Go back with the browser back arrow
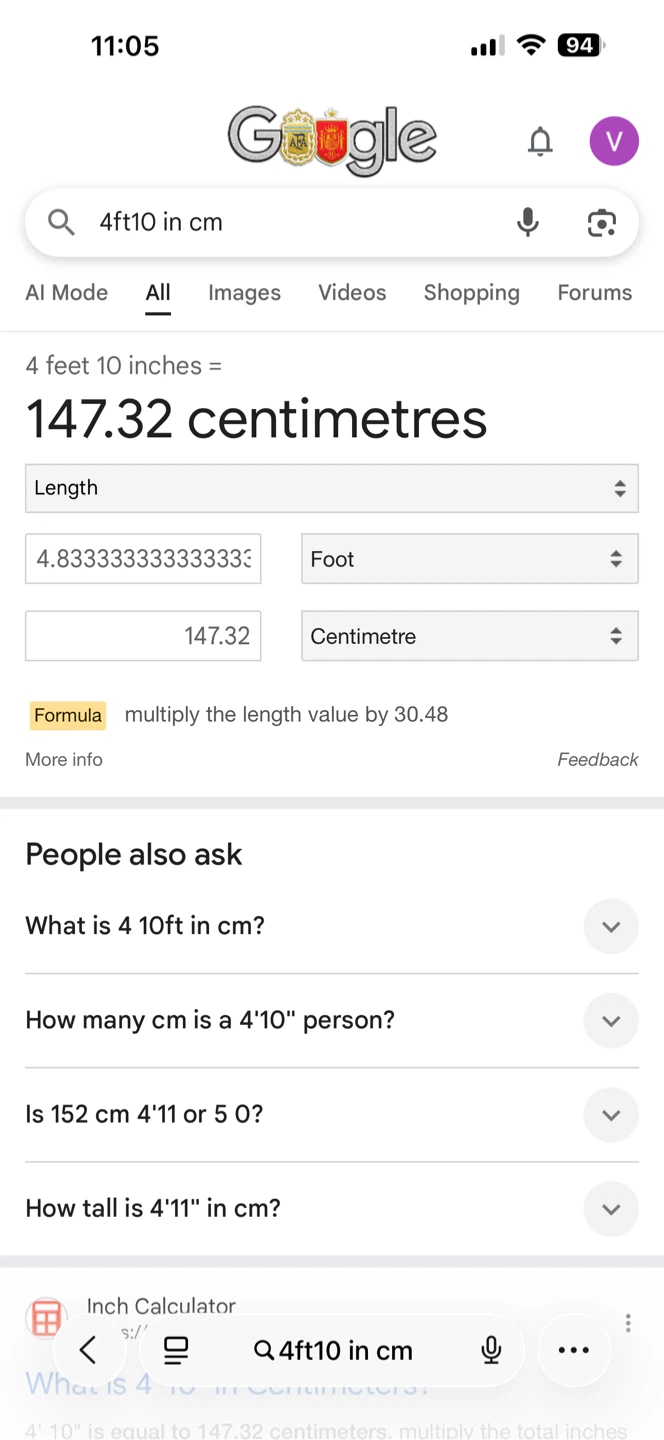This screenshot has height=1440, width=664. 88,1350
